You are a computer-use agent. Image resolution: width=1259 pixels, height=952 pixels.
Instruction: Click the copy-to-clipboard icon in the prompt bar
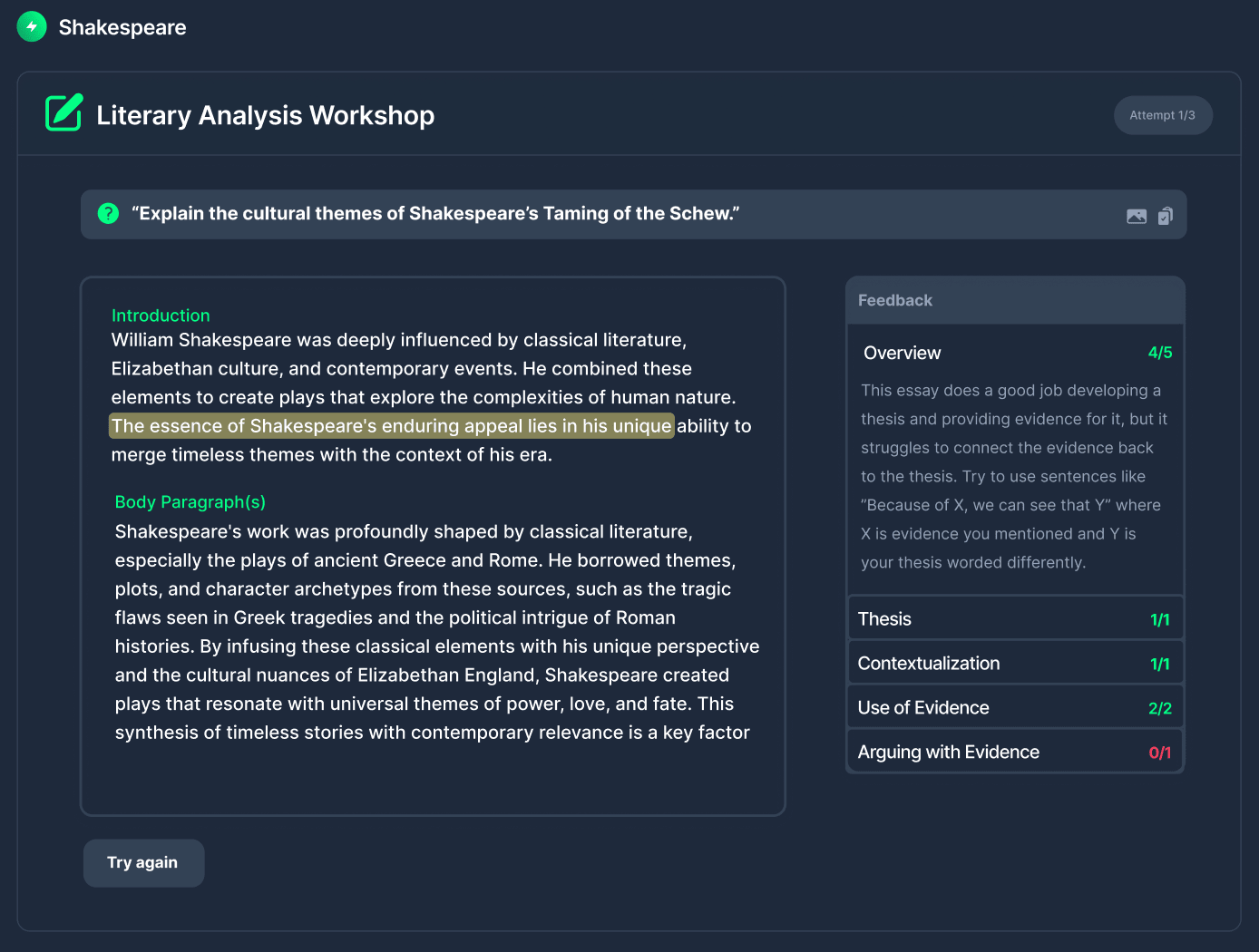pos(1166,216)
